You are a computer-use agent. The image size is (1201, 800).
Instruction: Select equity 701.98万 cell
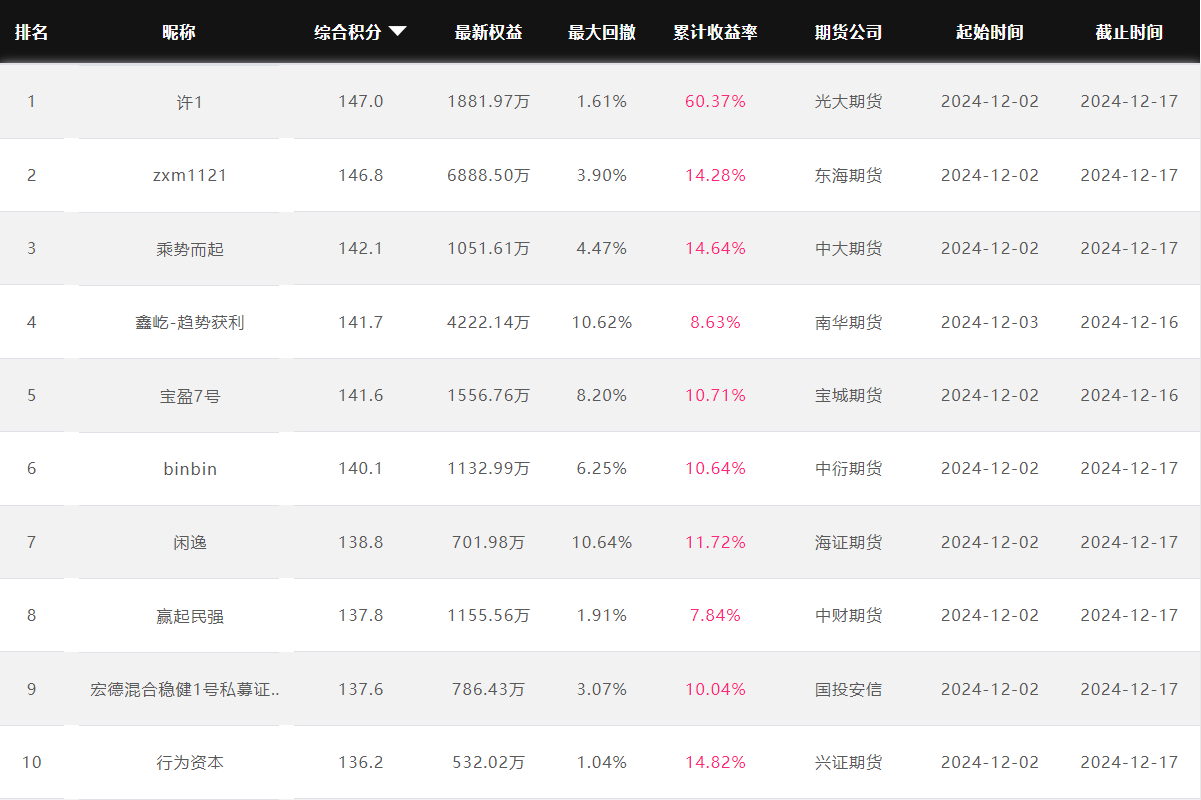488,543
